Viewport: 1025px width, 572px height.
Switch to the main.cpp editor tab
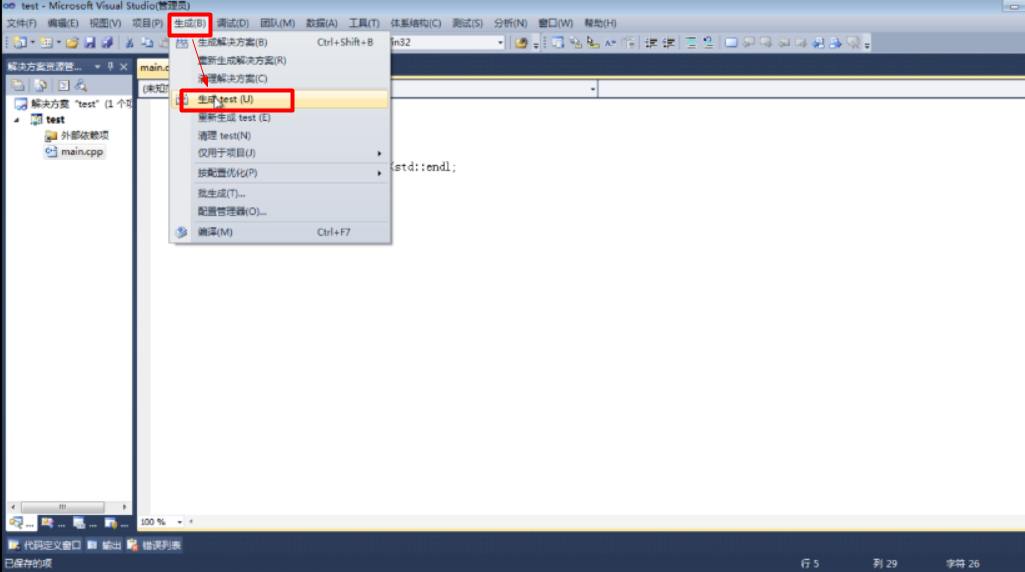pos(154,67)
